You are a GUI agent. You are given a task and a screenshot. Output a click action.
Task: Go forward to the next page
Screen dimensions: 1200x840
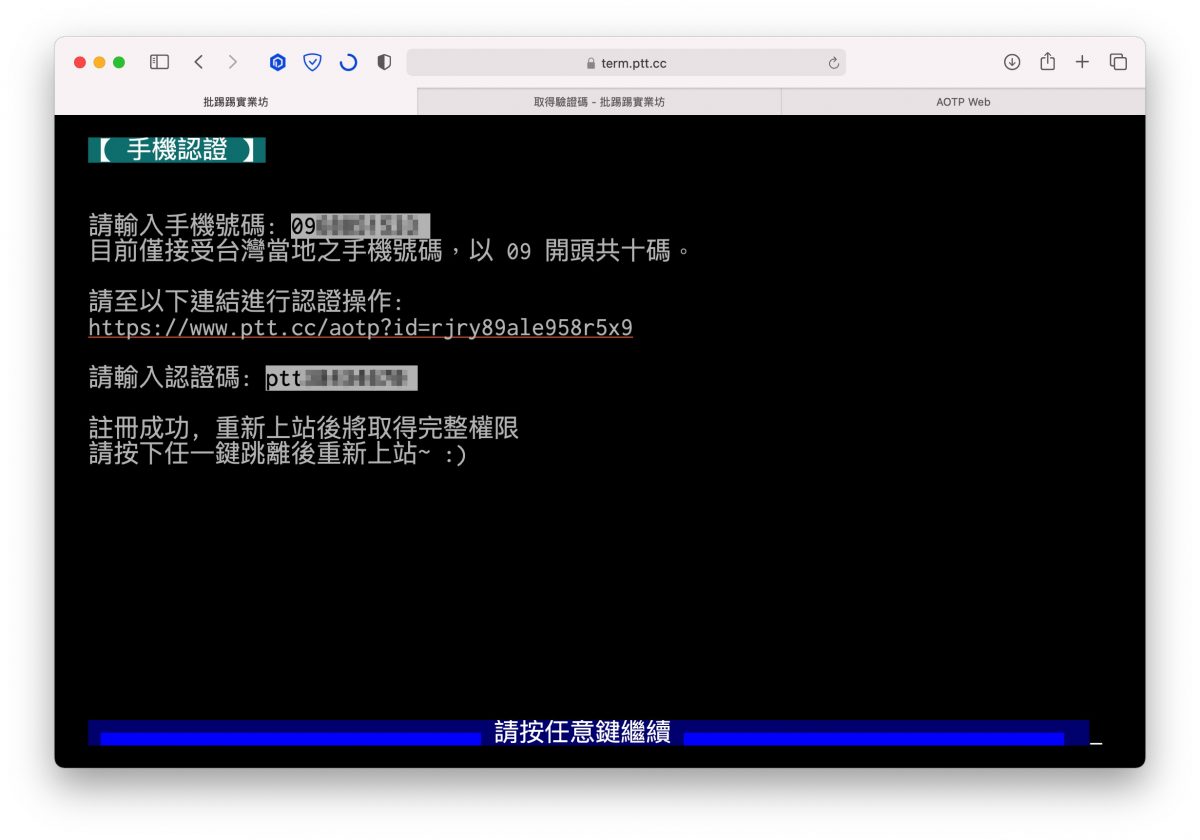233,62
